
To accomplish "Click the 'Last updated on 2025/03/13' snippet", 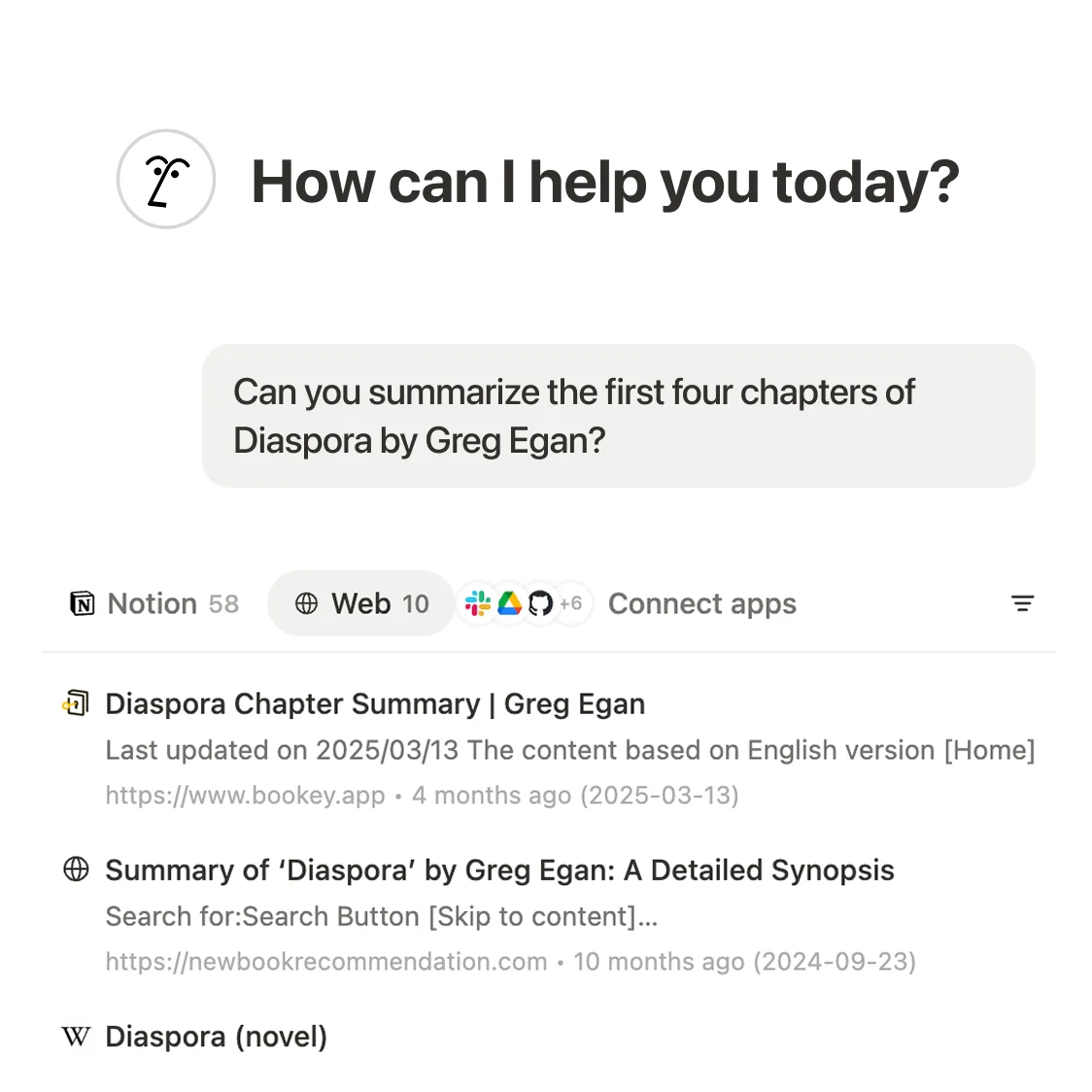I will 569,750.
